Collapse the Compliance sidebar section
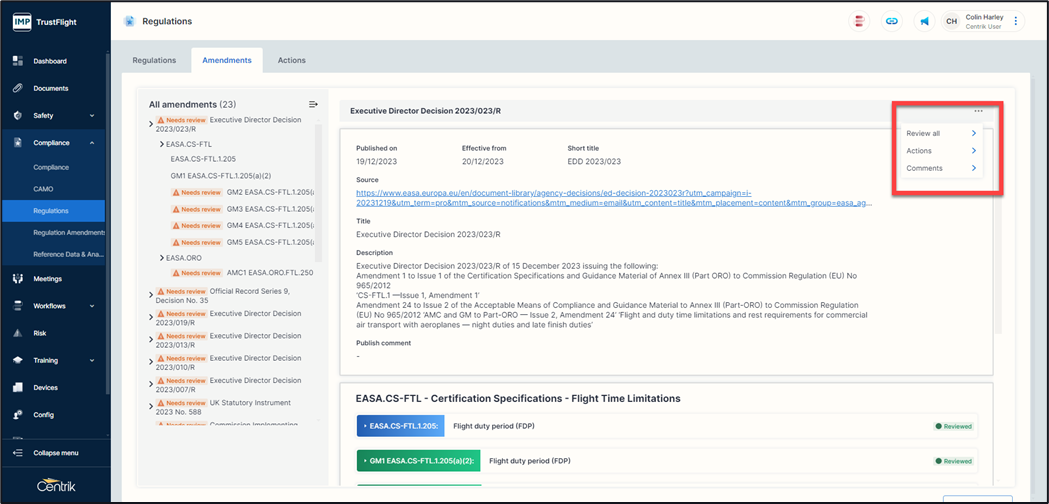1049x504 pixels. (92, 143)
